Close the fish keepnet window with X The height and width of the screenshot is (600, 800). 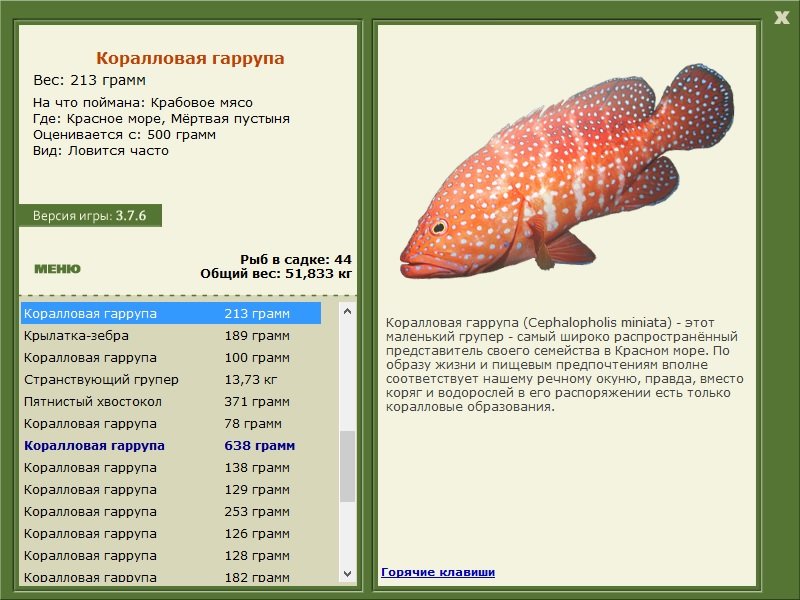click(781, 18)
